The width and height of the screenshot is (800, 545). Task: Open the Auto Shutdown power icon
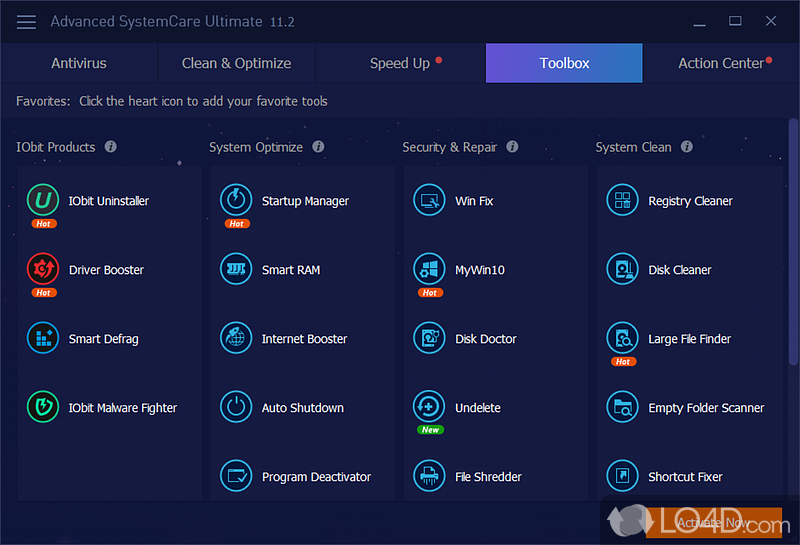(x=236, y=407)
